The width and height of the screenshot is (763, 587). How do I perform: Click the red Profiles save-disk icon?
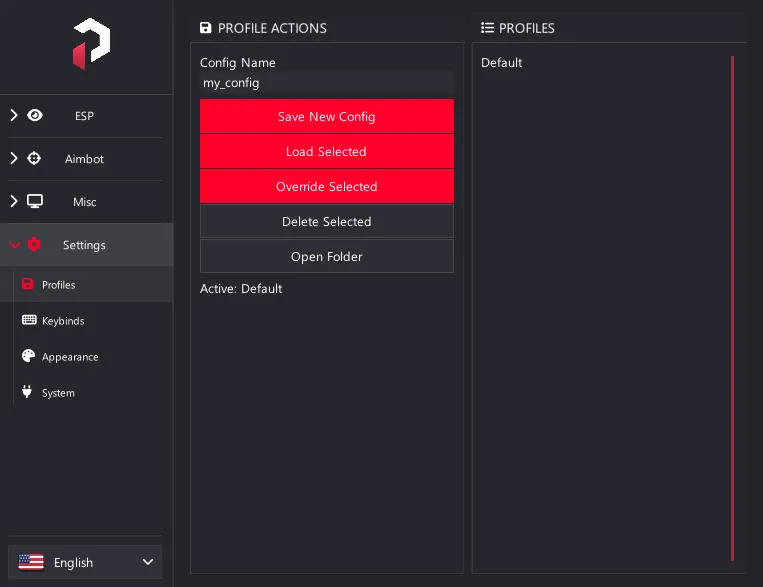point(28,284)
